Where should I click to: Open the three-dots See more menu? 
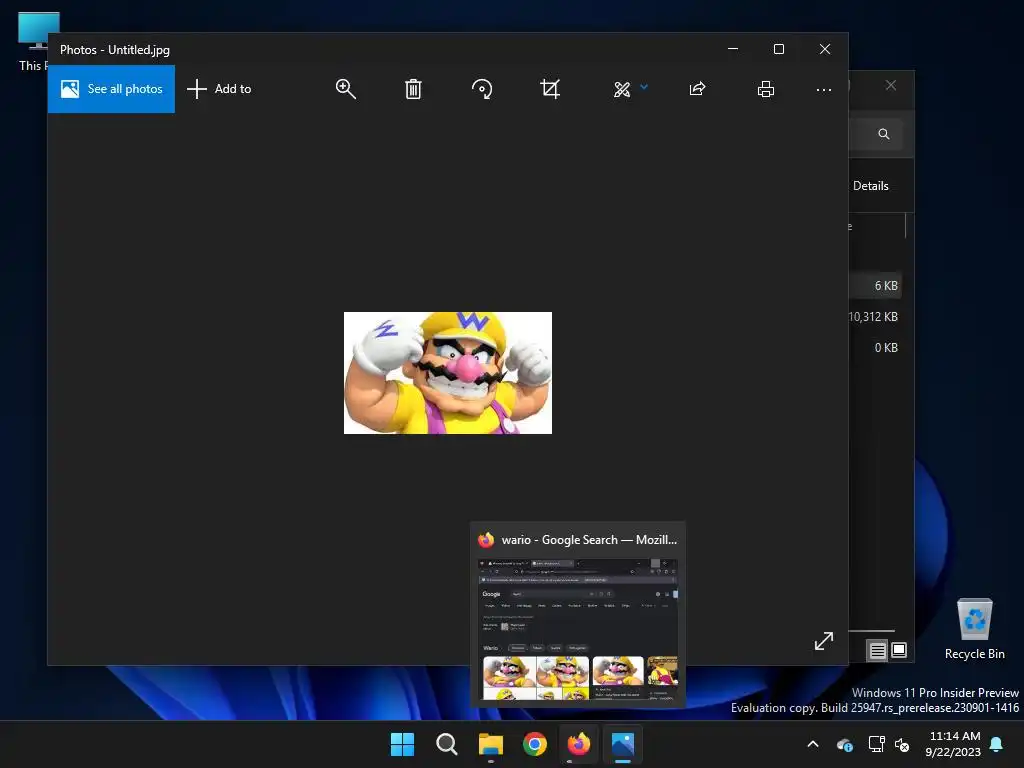coord(824,89)
